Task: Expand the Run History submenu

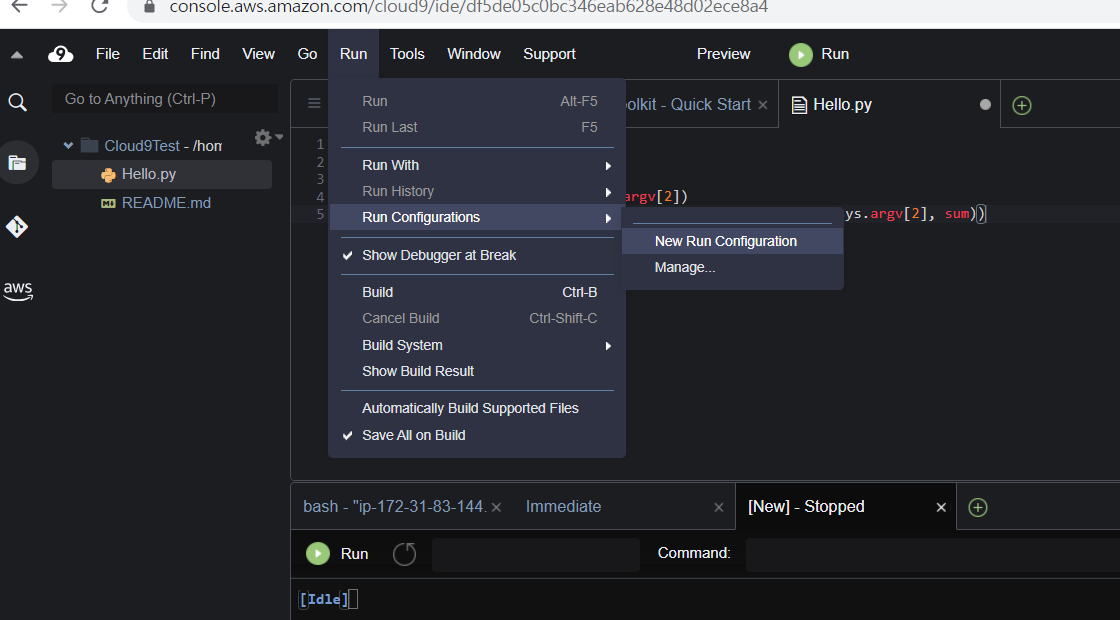Action: (x=478, y=191)
